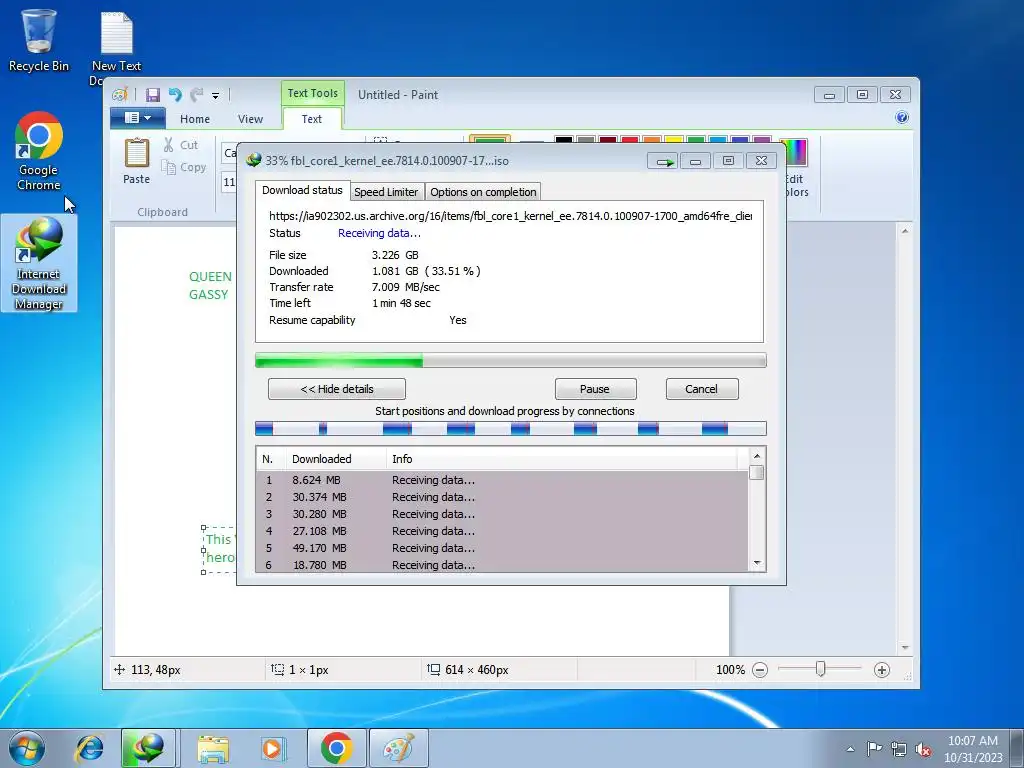The height and width of the screenshot is (768, 1024).
Task: Click the network status tray icon
Action: pos(899,750)
